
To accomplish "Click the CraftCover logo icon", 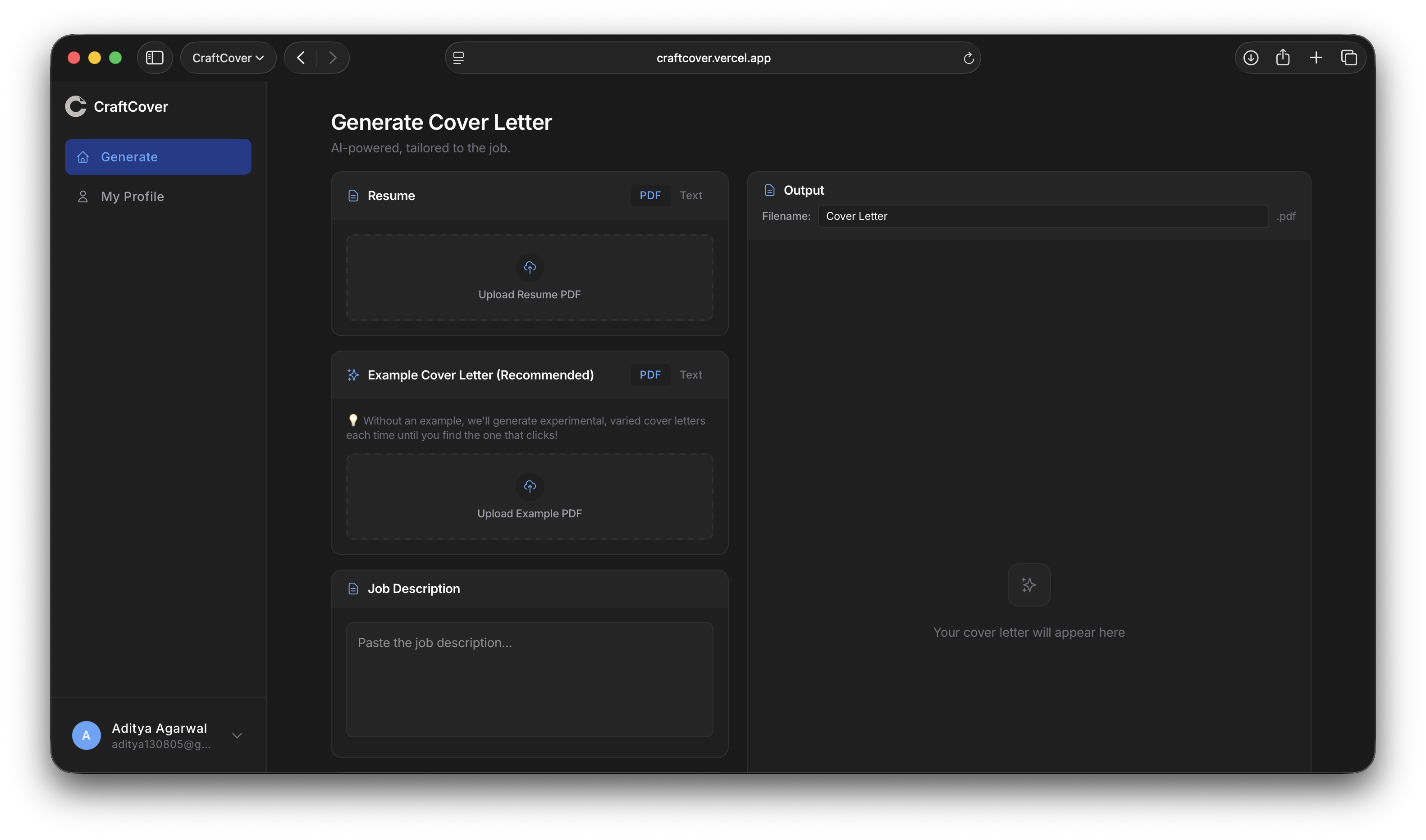I will [x=75, y=106].
